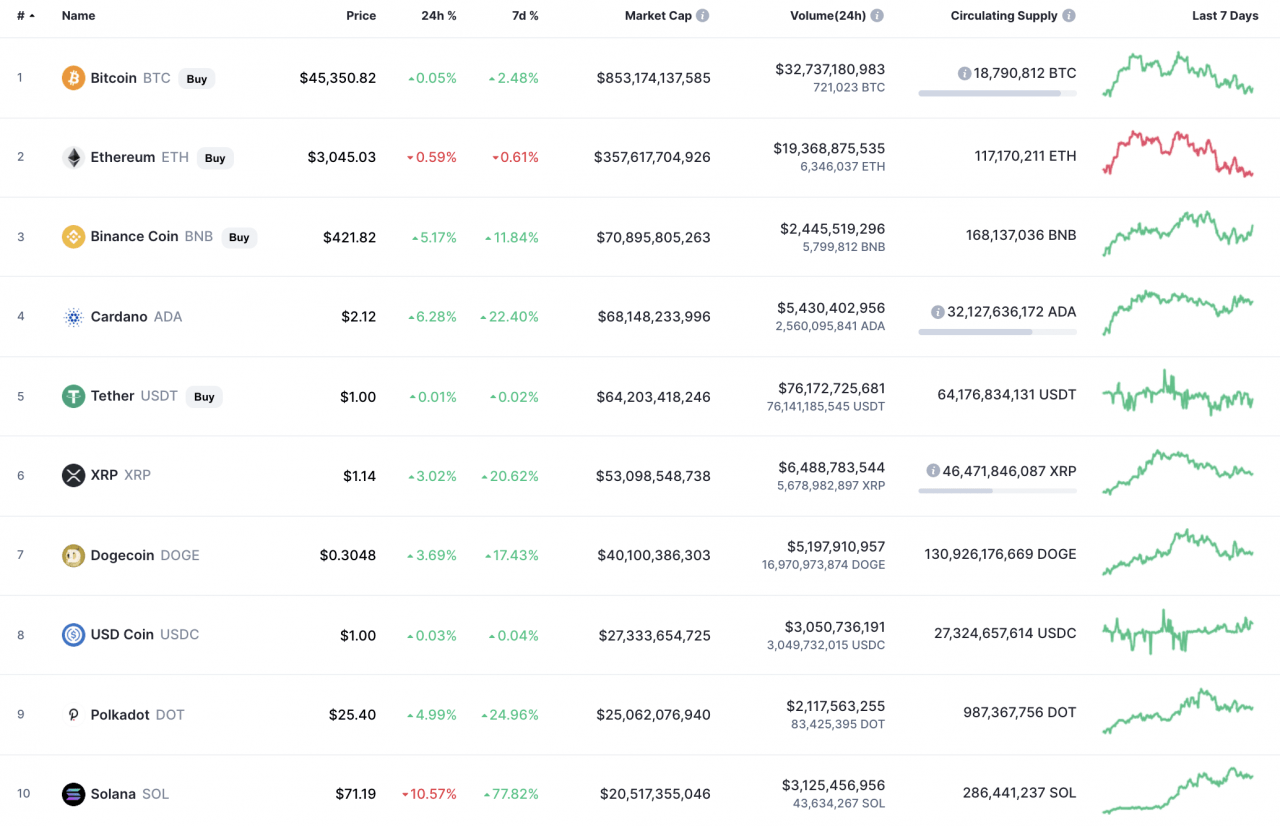Open Ethereum's red 7-day price chart
Image resolution: width=1280 pixels, height=826 pixels.
click(x=1178, y=153)
